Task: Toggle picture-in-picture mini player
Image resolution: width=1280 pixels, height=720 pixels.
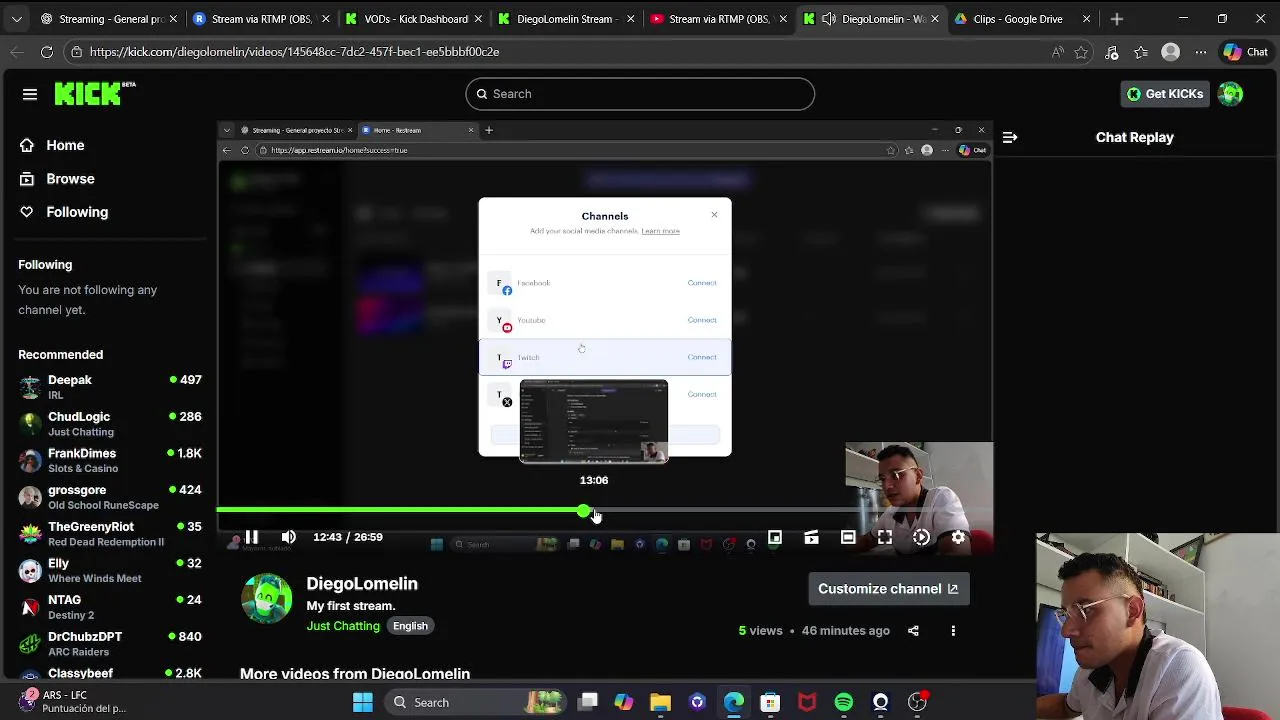Action: (x=775, y=537)
